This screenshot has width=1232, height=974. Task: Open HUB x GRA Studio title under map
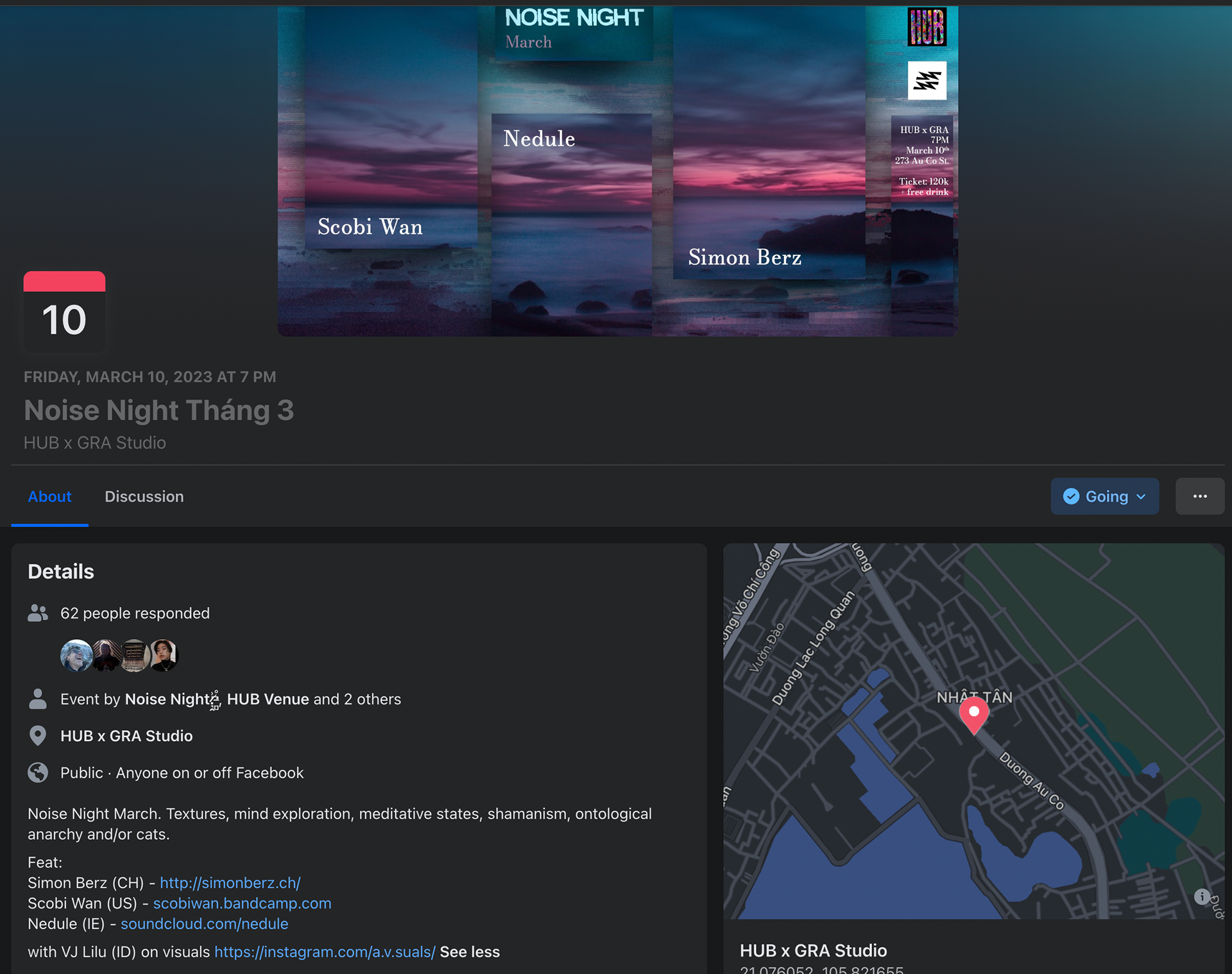point(813,950)
